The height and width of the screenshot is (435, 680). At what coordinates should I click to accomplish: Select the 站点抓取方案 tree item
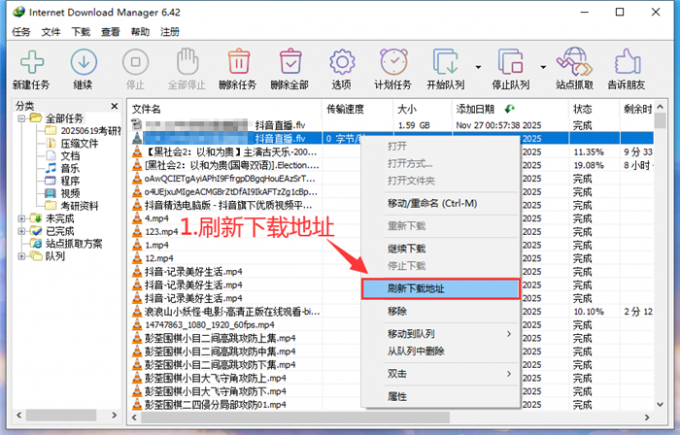pyautogui.click(x=74, y=244)
